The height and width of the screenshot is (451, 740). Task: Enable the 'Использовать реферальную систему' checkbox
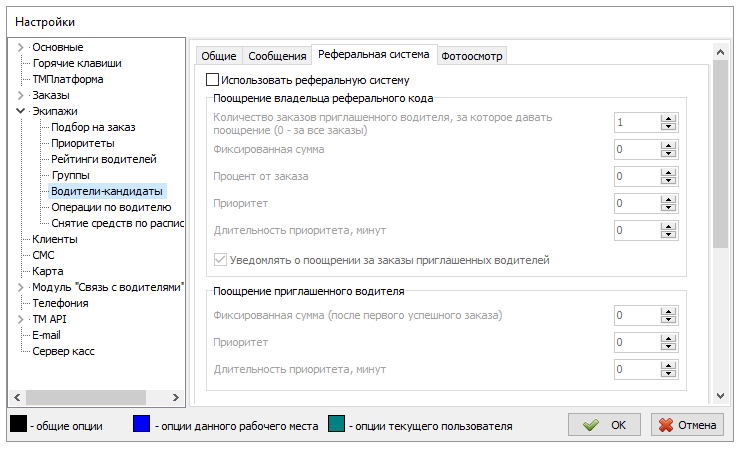point(212,79)
